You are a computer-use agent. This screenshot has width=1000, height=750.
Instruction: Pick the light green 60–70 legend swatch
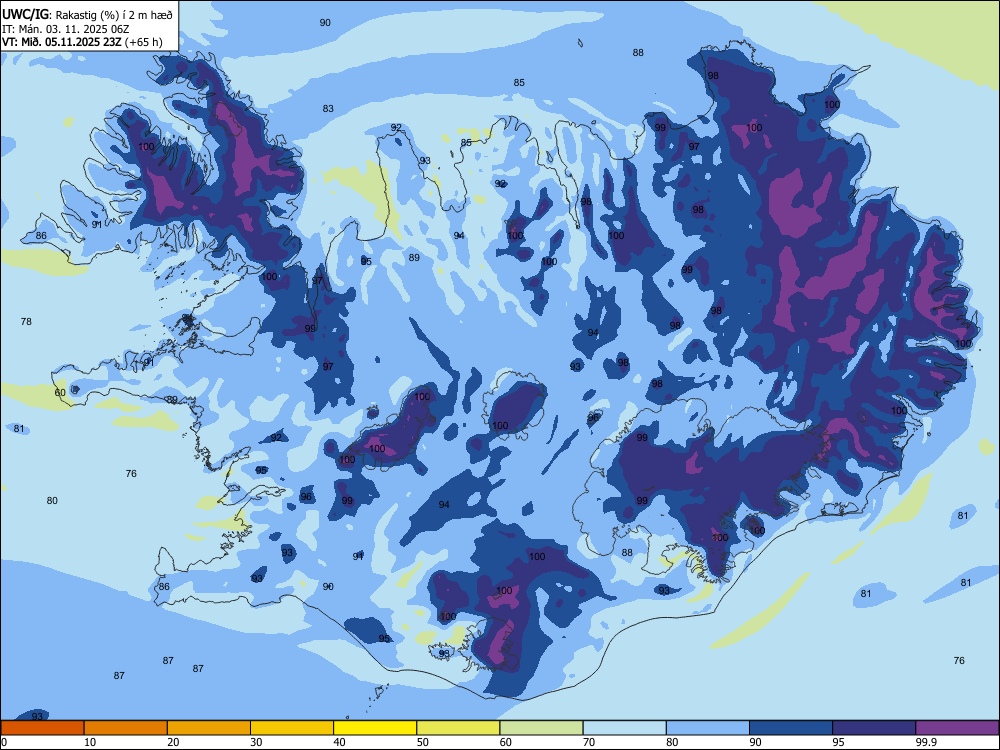(x=541, y=728)
